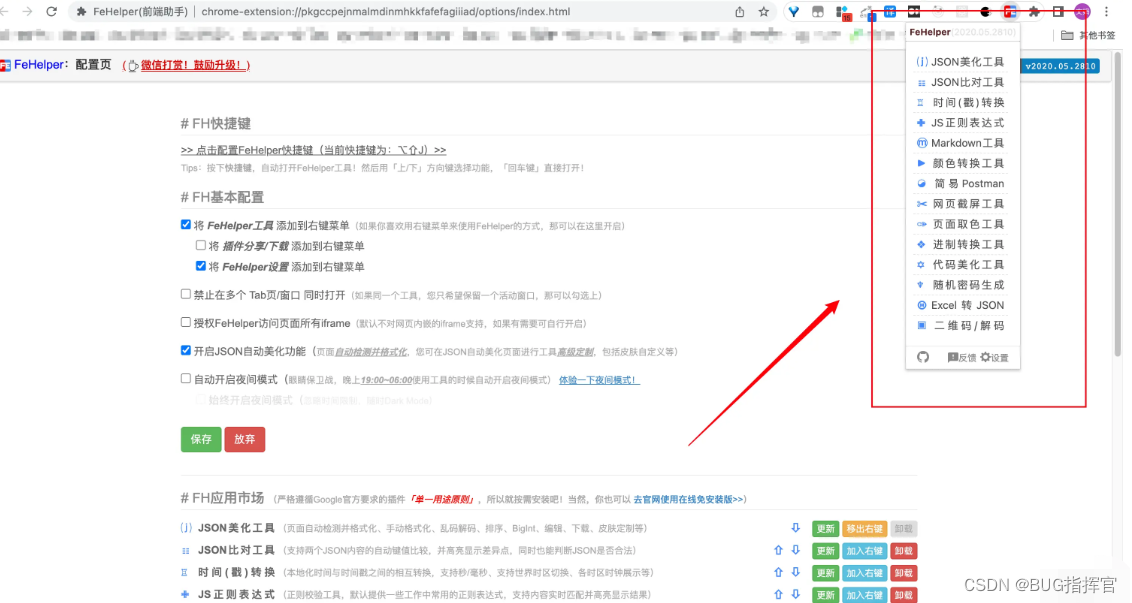Image resolution: width=1132 pixels, height=603 pixels.
Task: Select Excel转JSON in FeHelper popup
Action: click(961, 305)
